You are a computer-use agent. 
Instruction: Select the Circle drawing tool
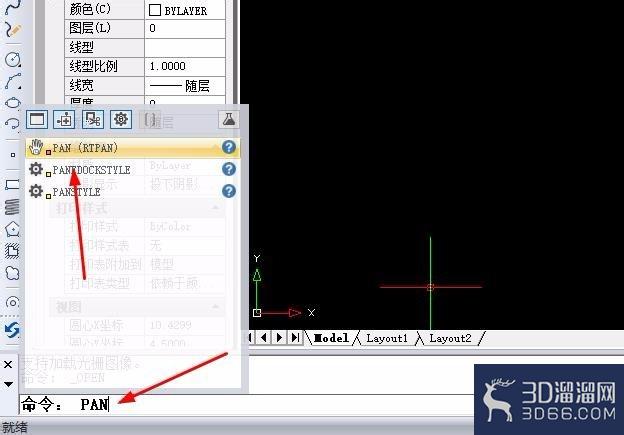(x=13, y=60)
